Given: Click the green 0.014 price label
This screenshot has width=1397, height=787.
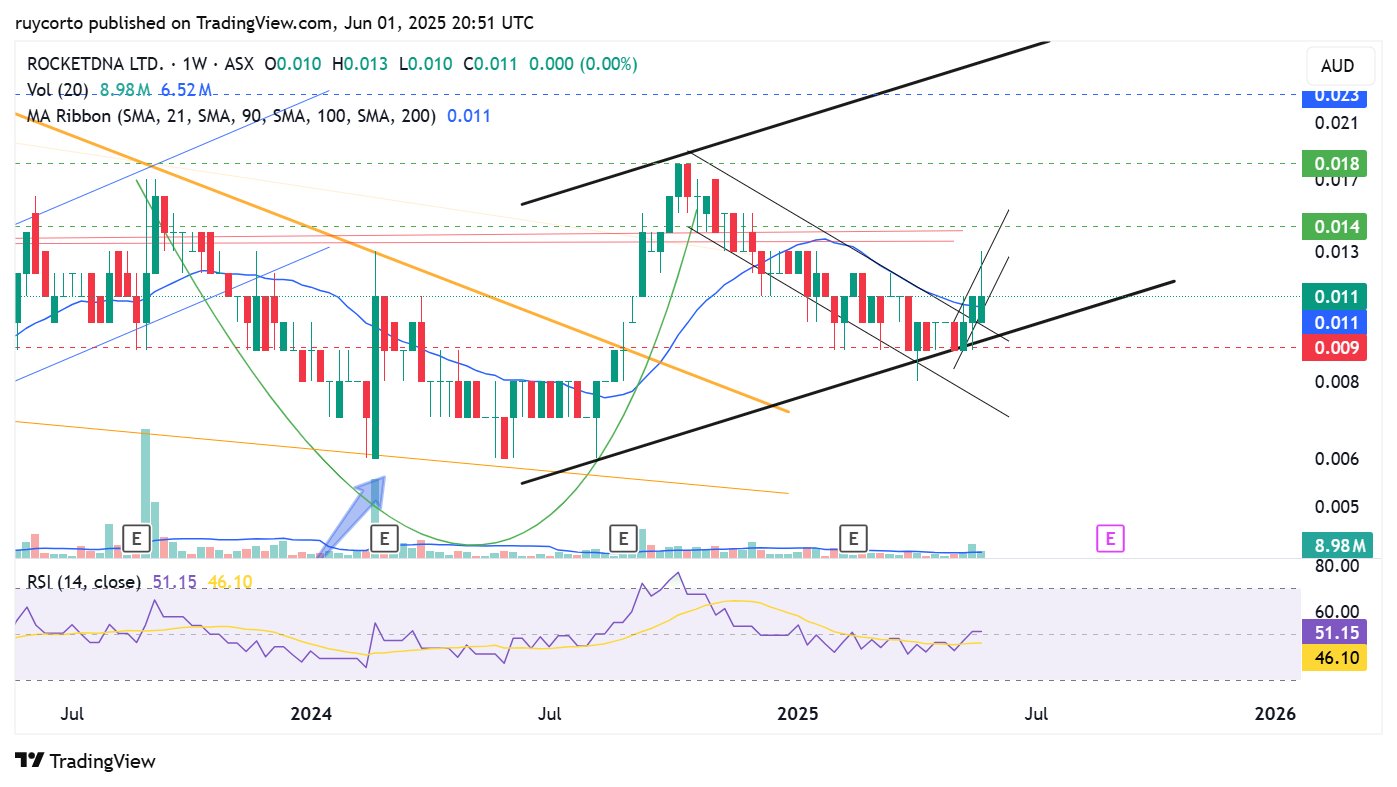Looking at the screenshot, I should (x=1335, y=226).
